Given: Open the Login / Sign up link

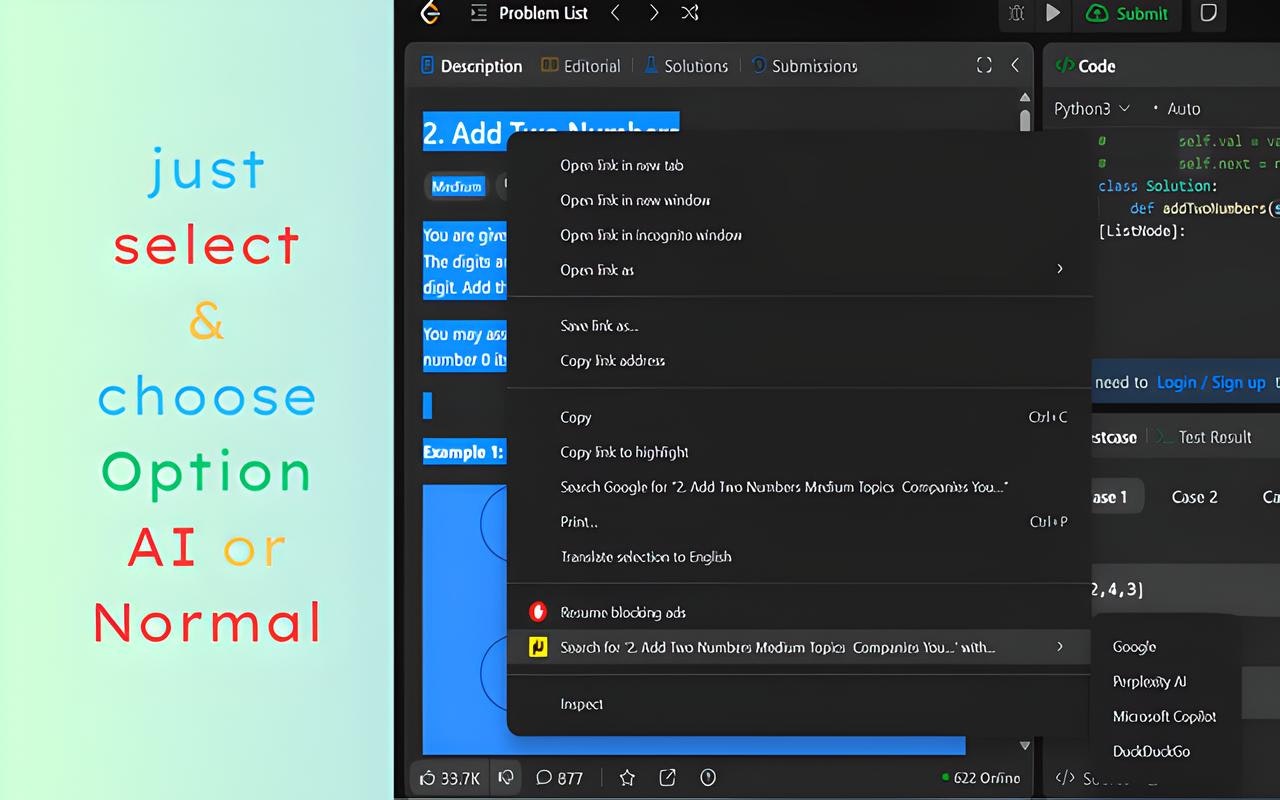Looking at the screenshot, I should pos(1210,382).
